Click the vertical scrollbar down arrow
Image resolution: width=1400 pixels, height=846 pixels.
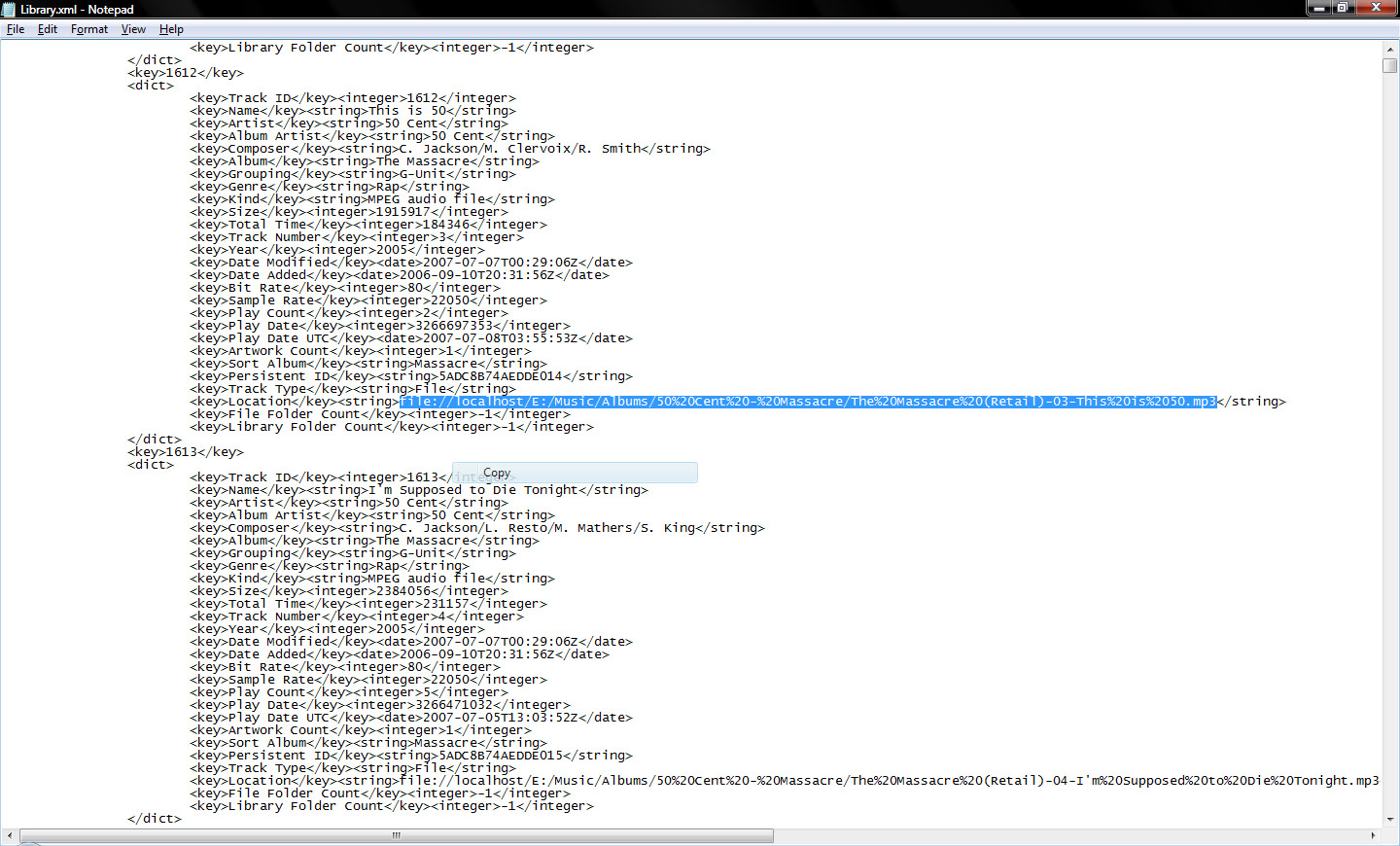click(x=1389, y=819)
